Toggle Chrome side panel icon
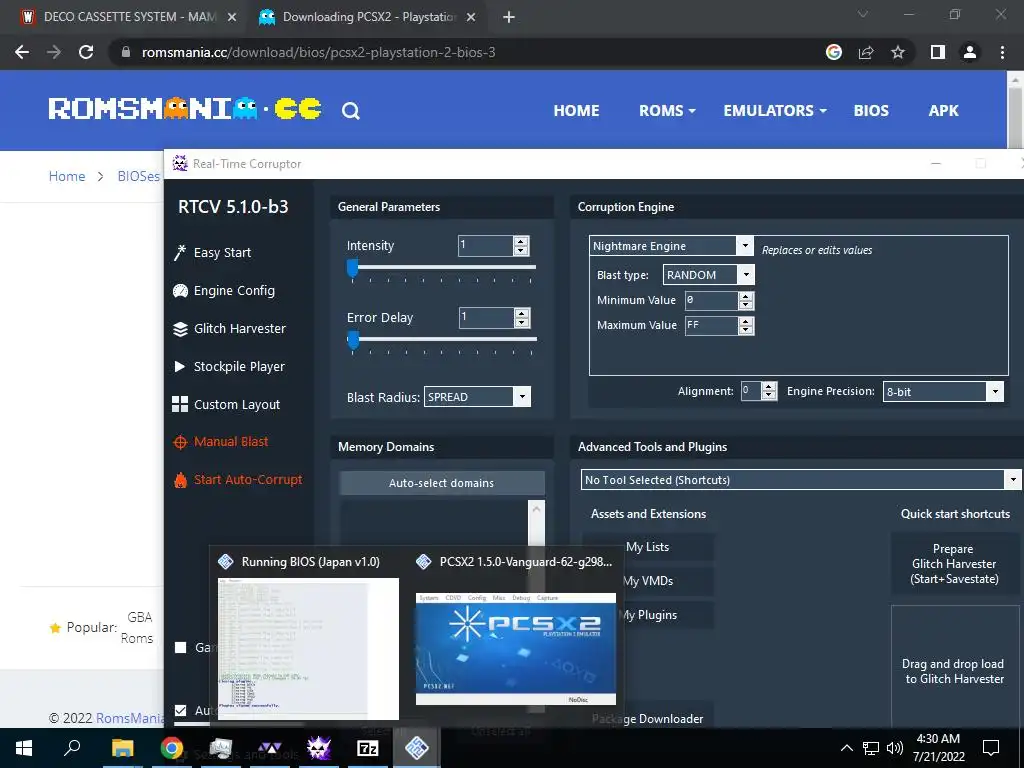1024x768 pixels. (938, 52)
